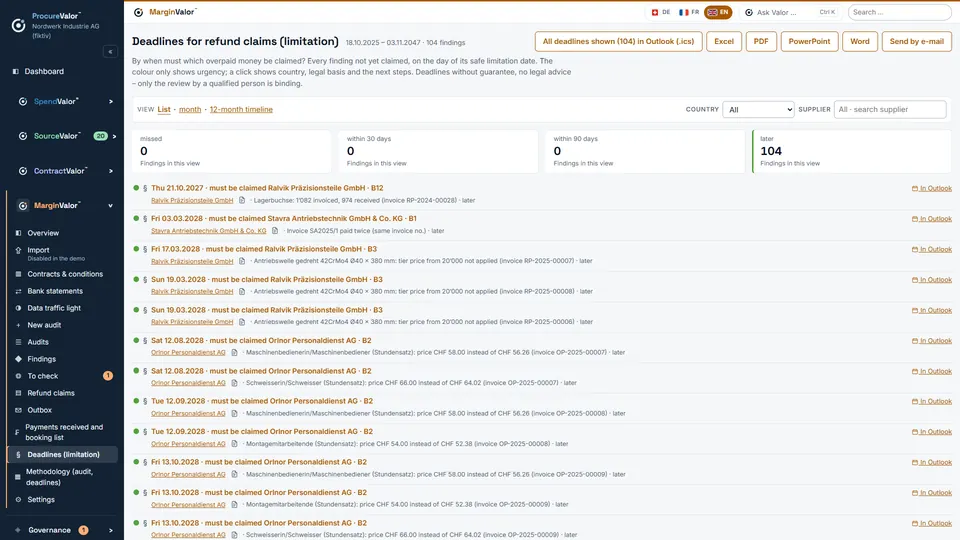Open the To check icon
Viewport: 960px width, 540px height.
pyautogui.click(x=18, y=376)
